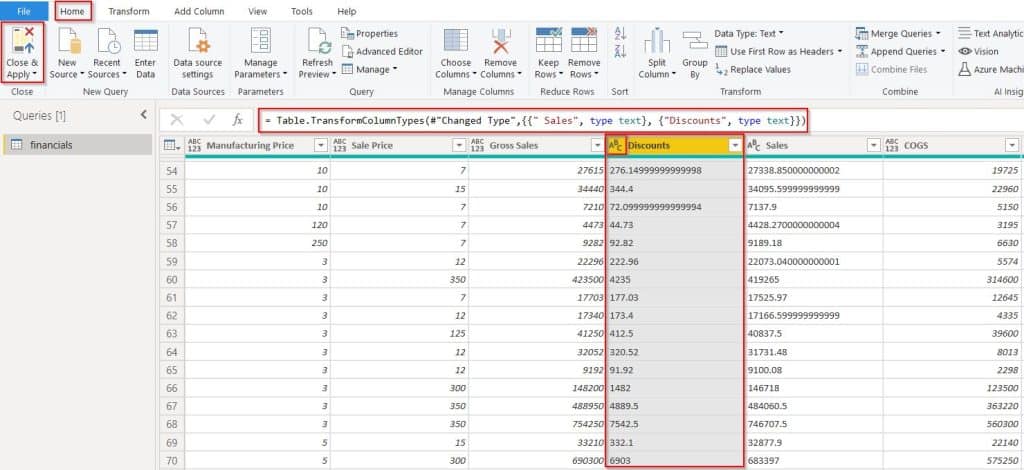The width and height of the screenshot is (1024, 470).
Task: Select the financials query
Action: 77,145
